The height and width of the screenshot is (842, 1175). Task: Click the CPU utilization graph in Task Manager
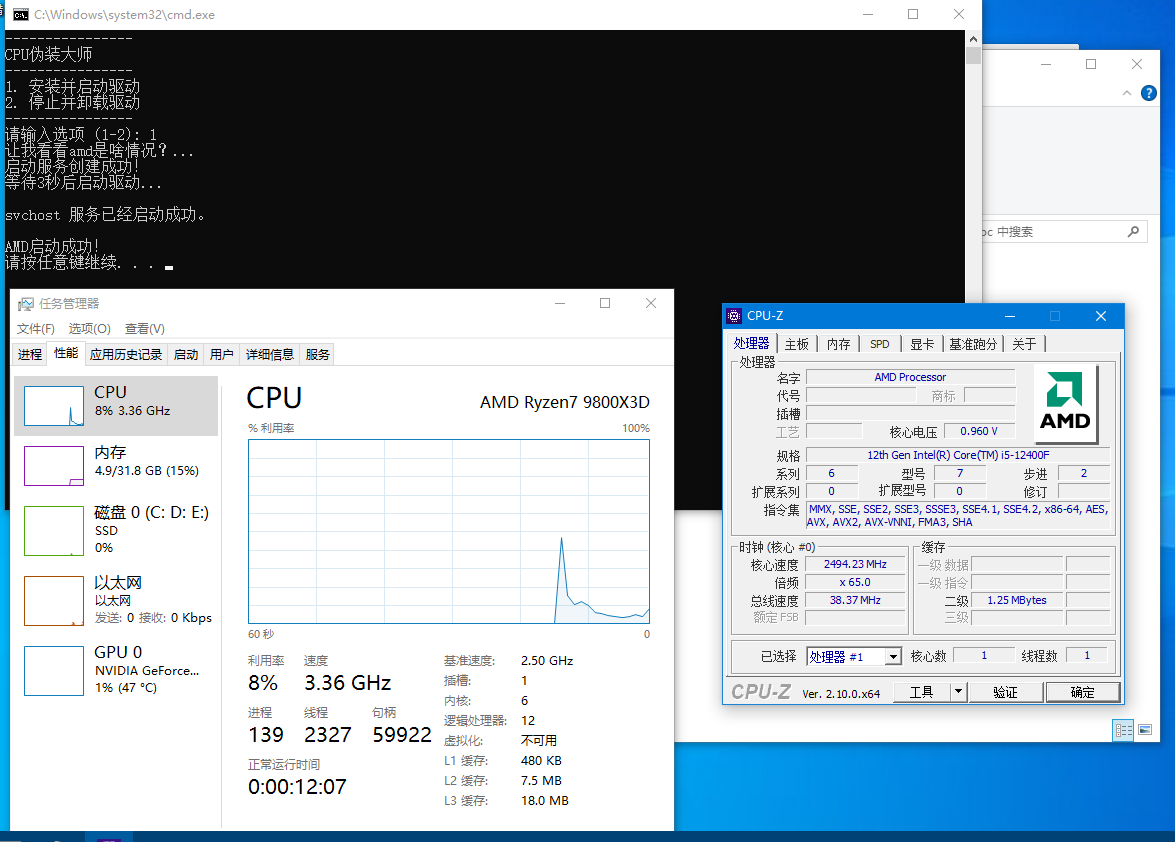pos(449,531)
